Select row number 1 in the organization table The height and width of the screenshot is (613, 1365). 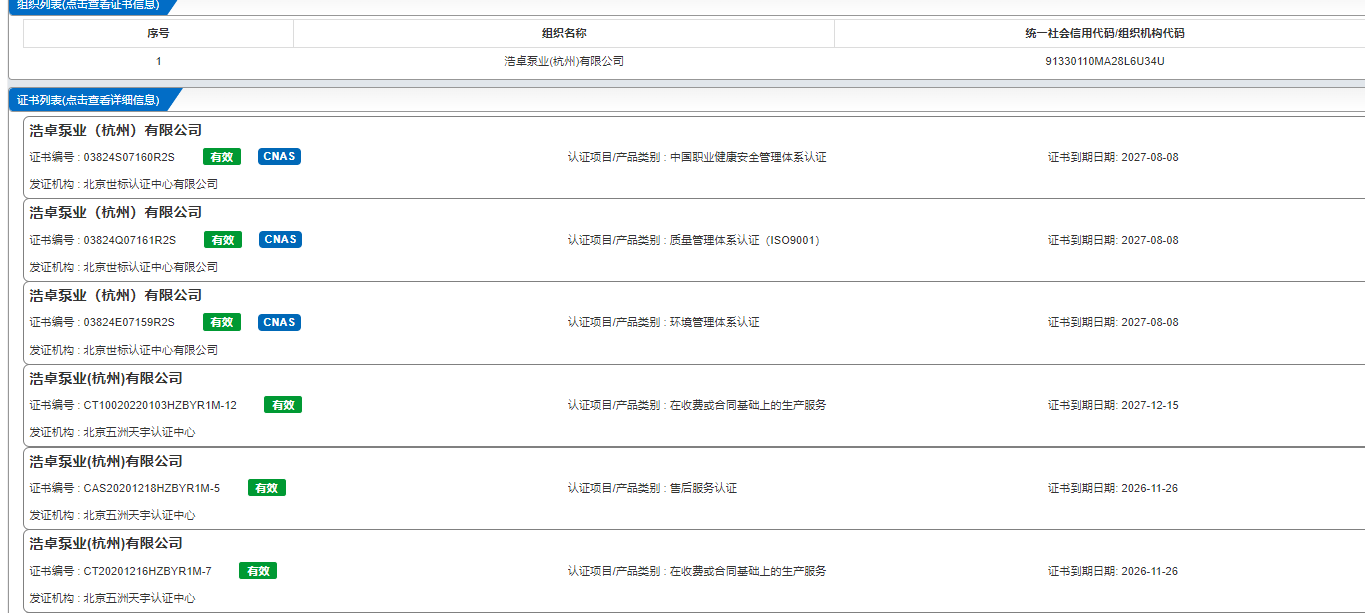158,61
